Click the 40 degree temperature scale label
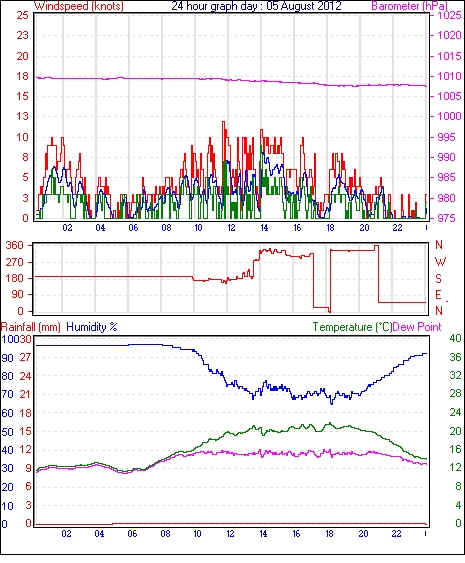Image resolution: width=465 pixels, height=563 pixels. tap(455, 338)
